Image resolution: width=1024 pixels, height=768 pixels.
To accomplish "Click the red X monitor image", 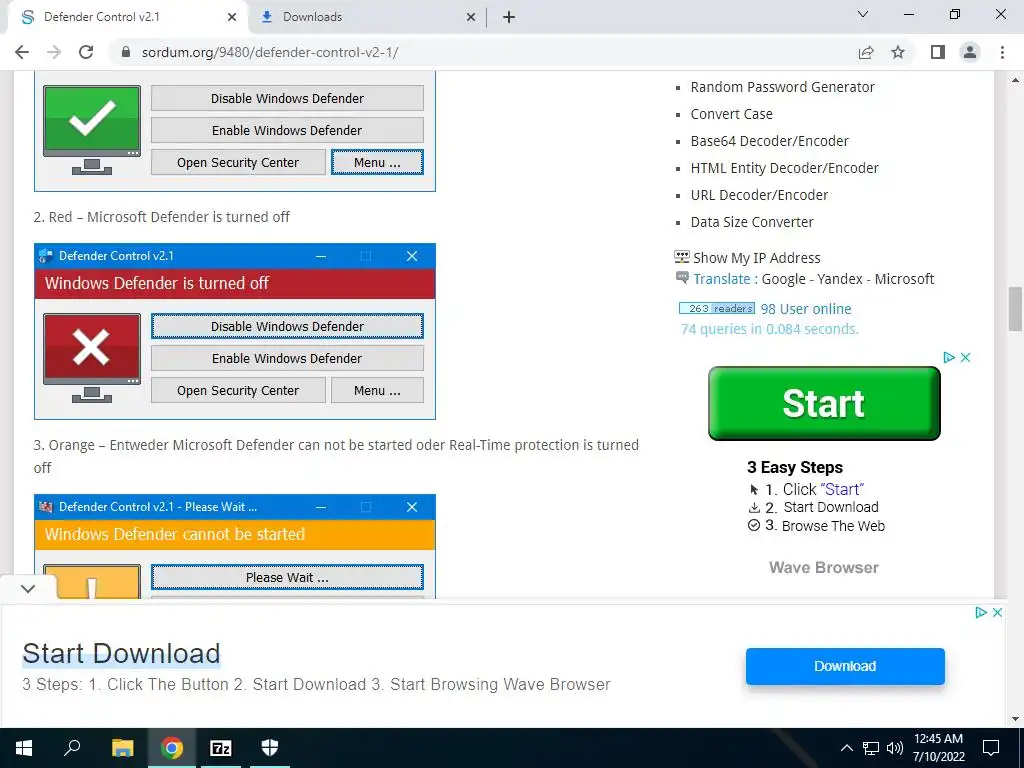I will (92, 358).
